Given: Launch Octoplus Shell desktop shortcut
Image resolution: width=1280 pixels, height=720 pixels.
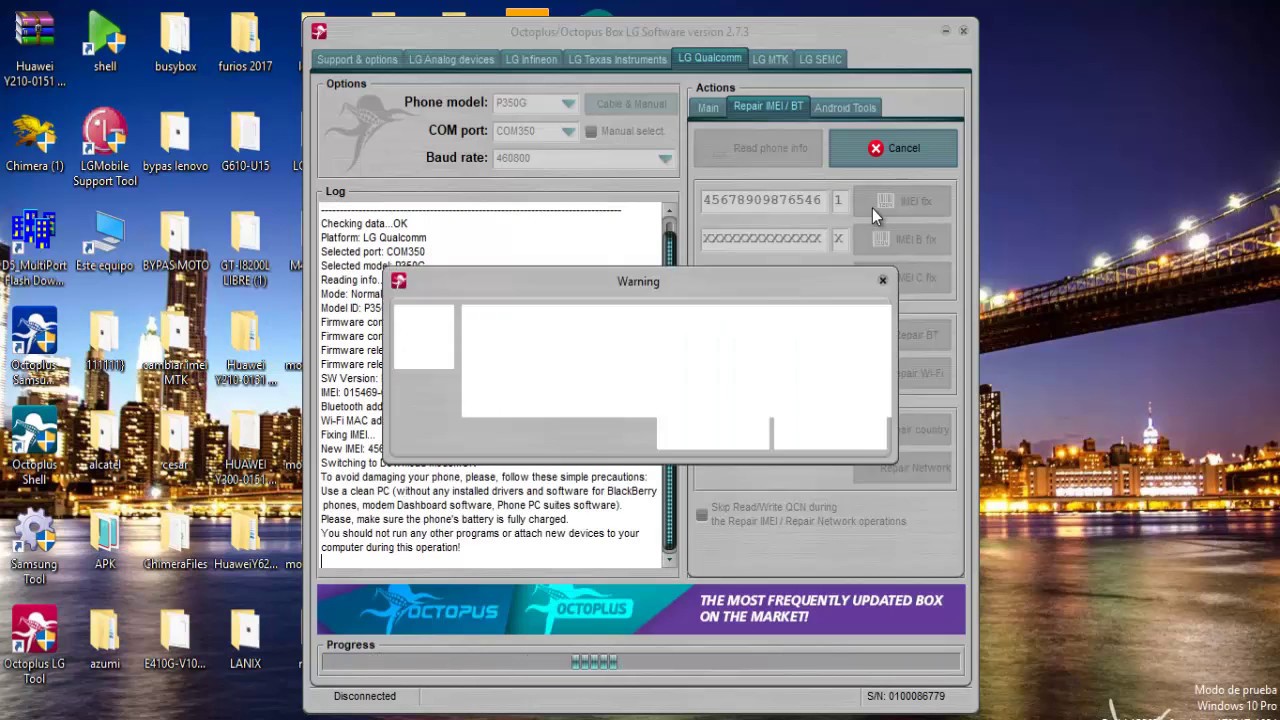Looking at the screenshot, I should coord(35,447).
